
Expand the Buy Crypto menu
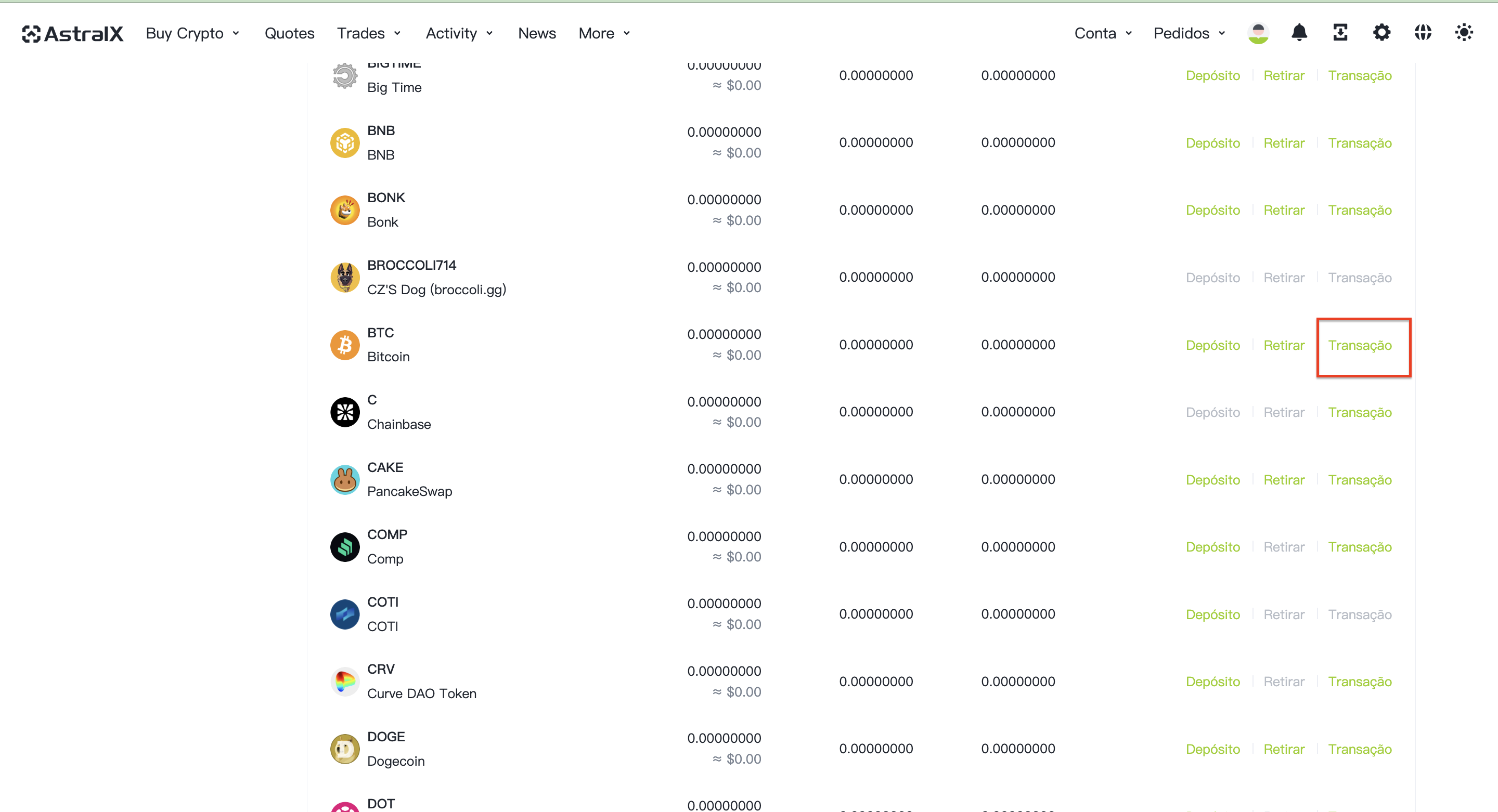192,33
